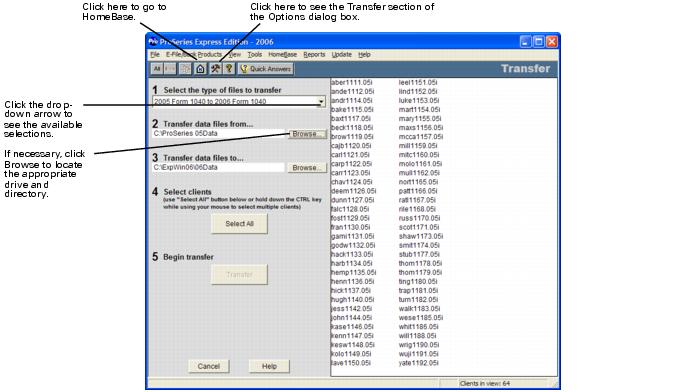Open the E-File/Bank Products menu
Image resolution: width=698 pixels, height=392 pixels.
pyautogui.click(x=194, y=54)
